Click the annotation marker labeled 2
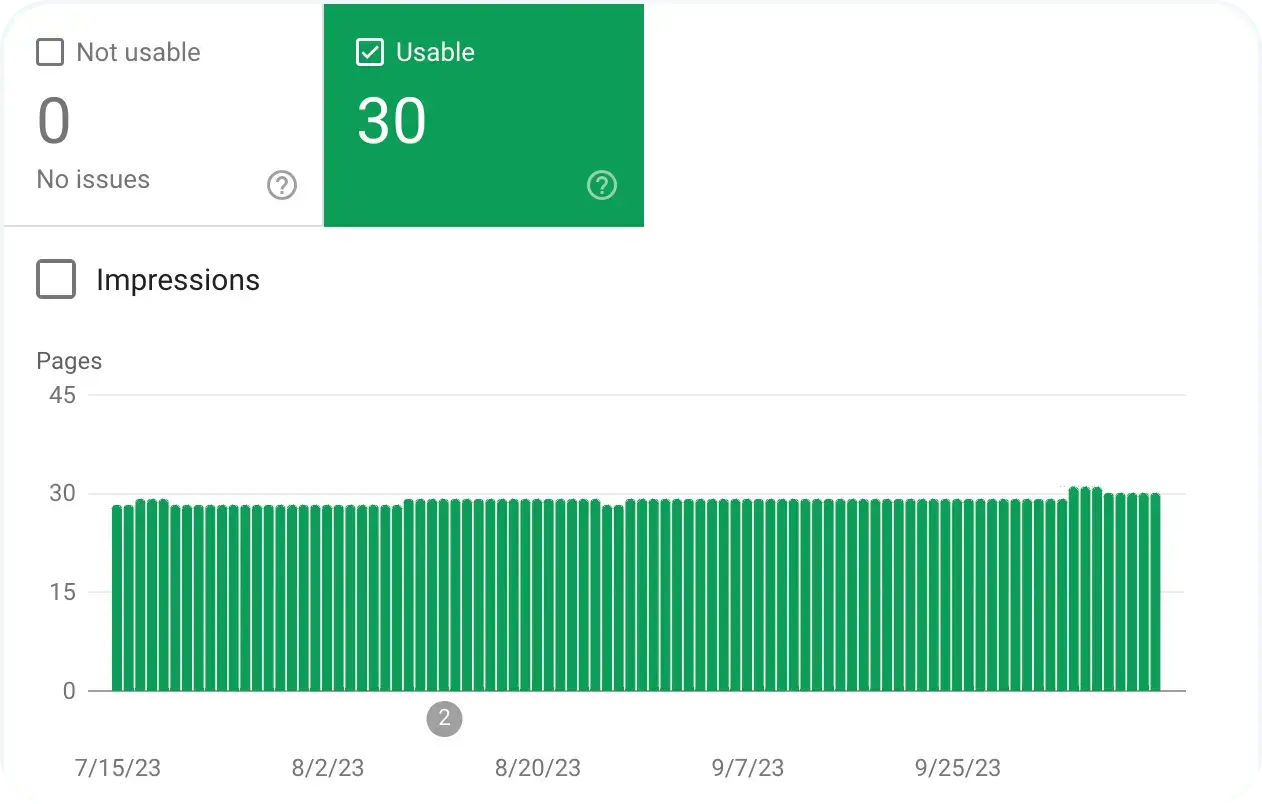 click(445, 718)
